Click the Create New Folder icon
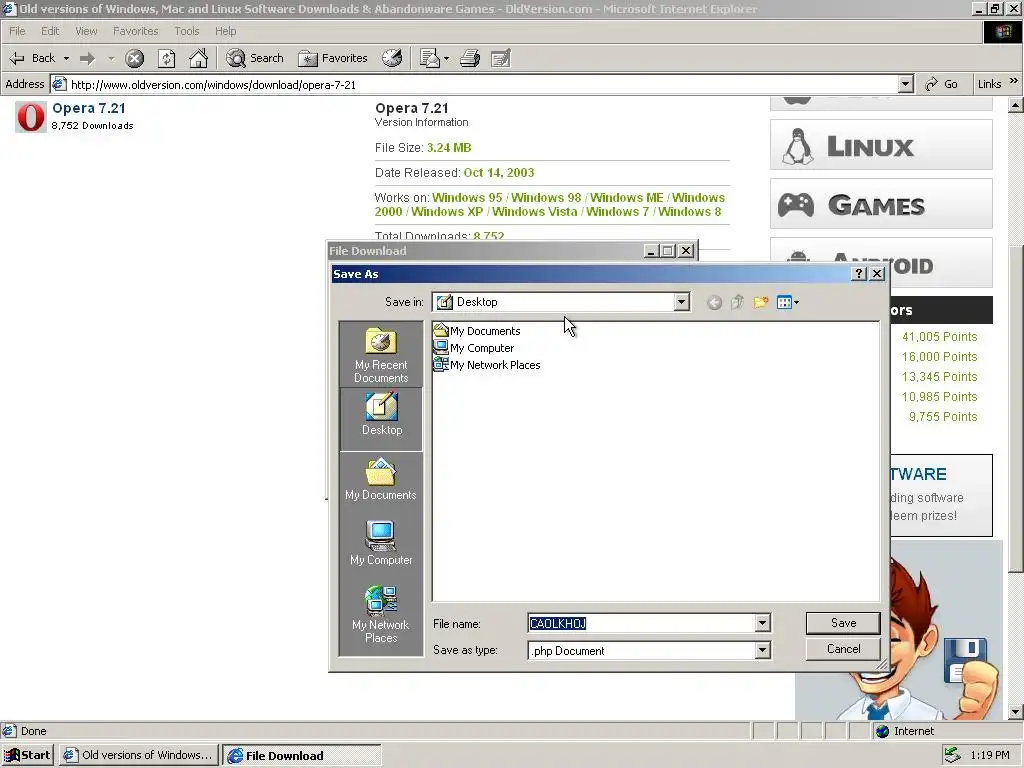This screenshot has height=768, width=1024. point(761,302)
